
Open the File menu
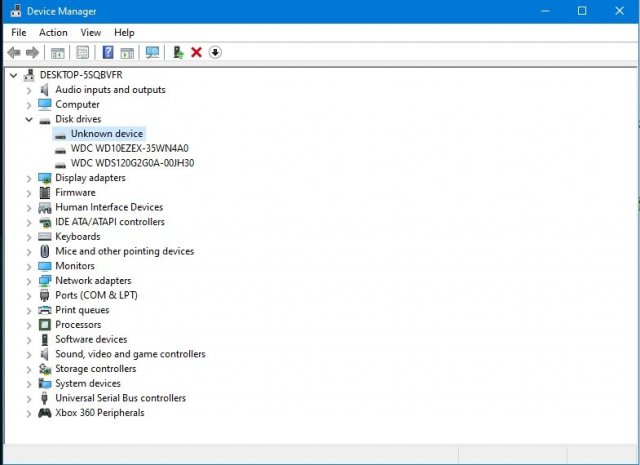coord(19,33)
